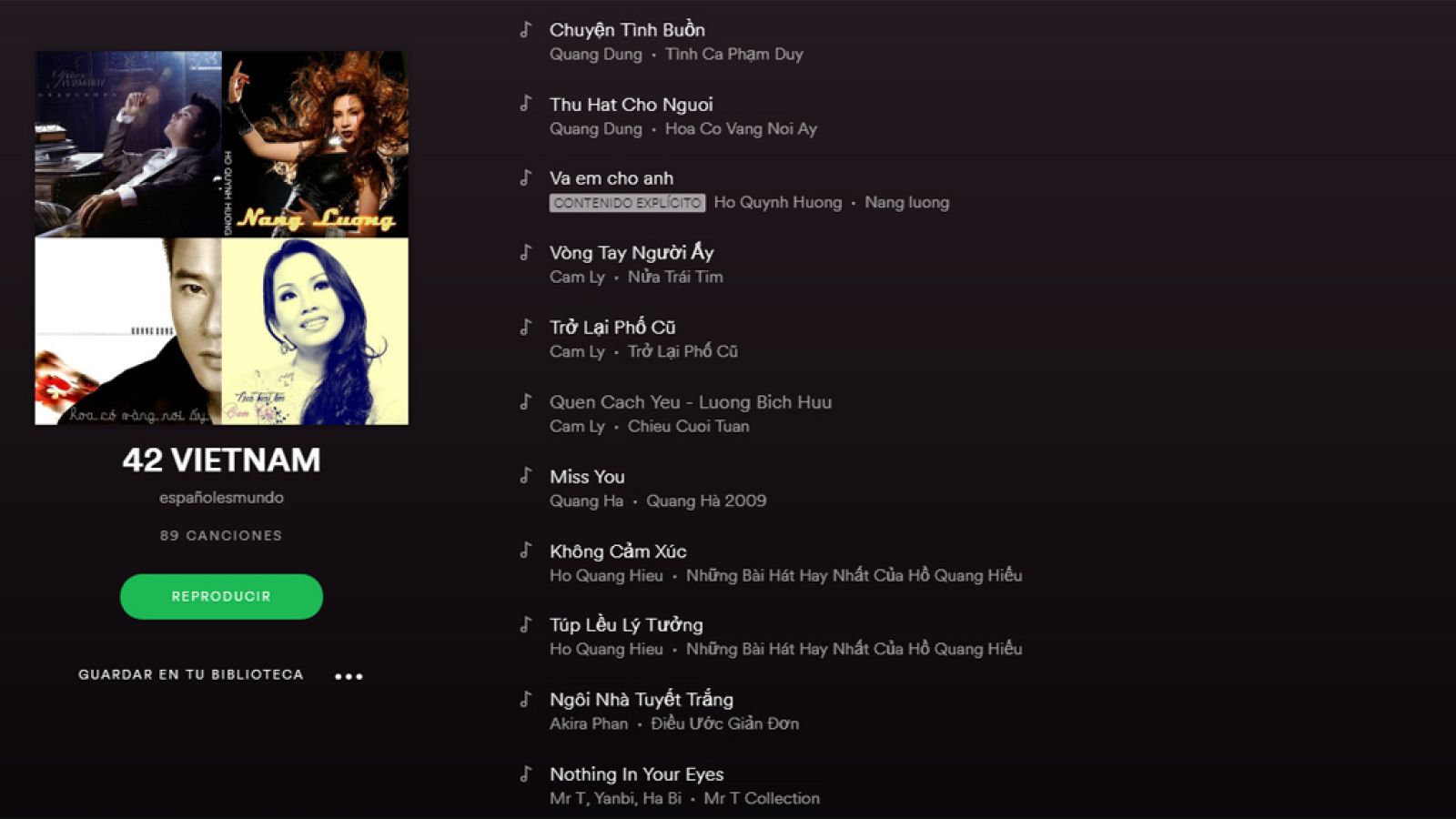Click the 42 VIETNAM playlist cover collage
The height and width of the screenshot is (819, 1456).
click(221, 238)
